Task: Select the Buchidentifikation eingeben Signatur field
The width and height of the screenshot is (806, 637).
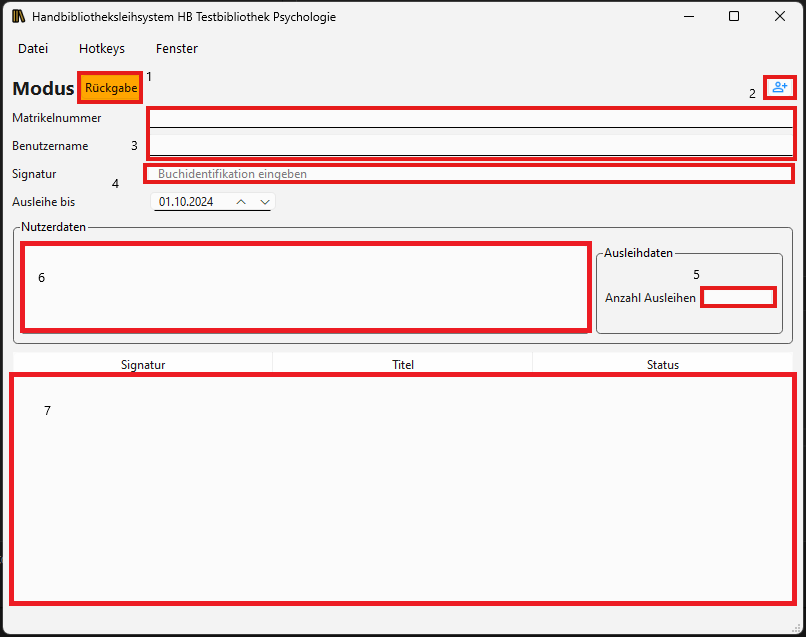Action: click(x=470, y=174)
